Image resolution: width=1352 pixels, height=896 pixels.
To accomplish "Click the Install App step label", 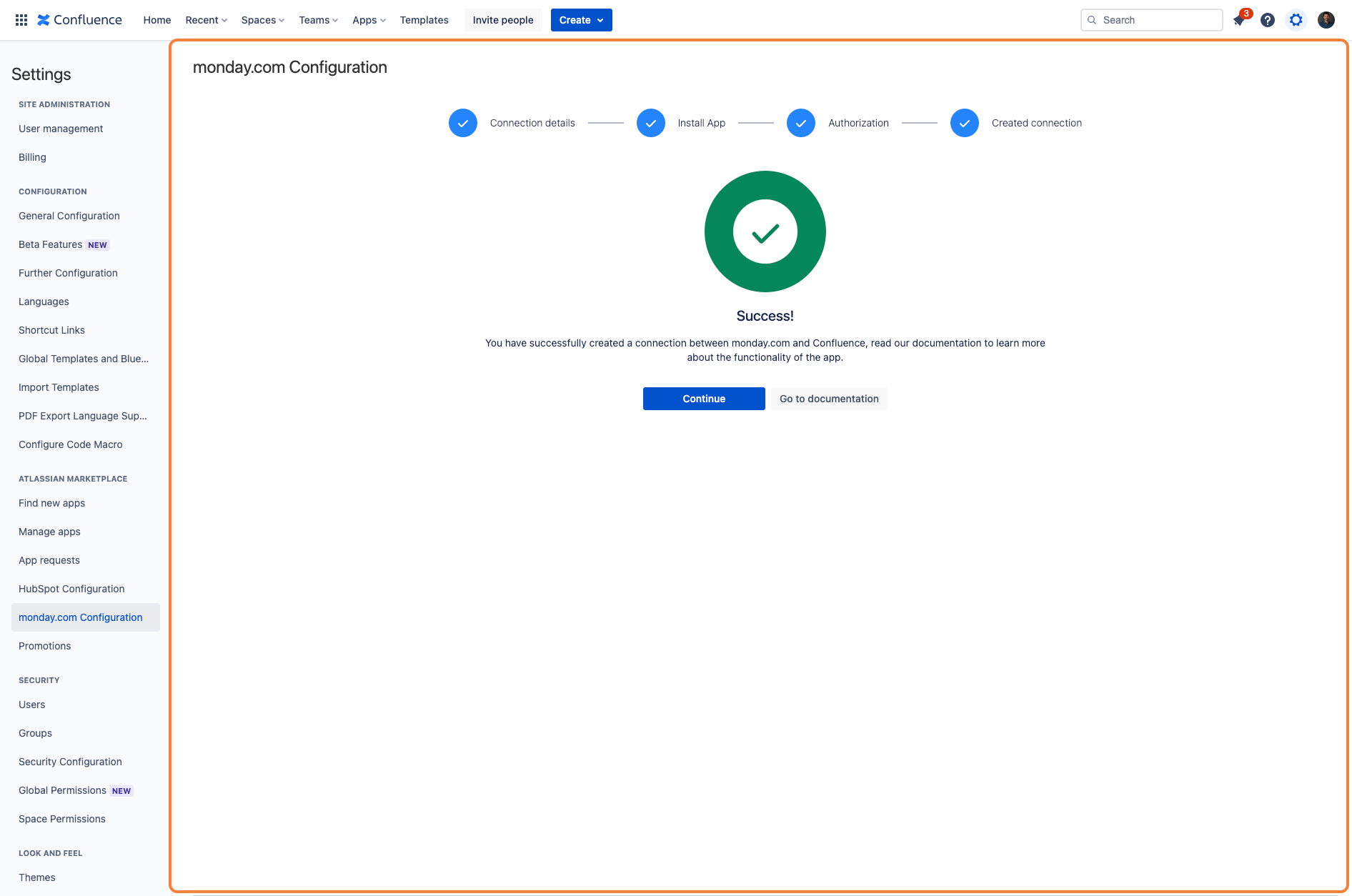I will pos(702,123).
